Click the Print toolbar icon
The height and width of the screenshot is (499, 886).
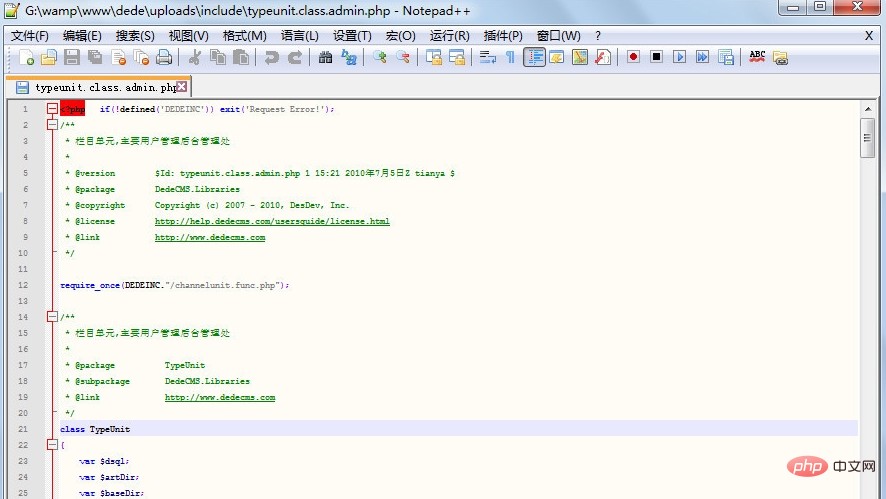point(163,57)
